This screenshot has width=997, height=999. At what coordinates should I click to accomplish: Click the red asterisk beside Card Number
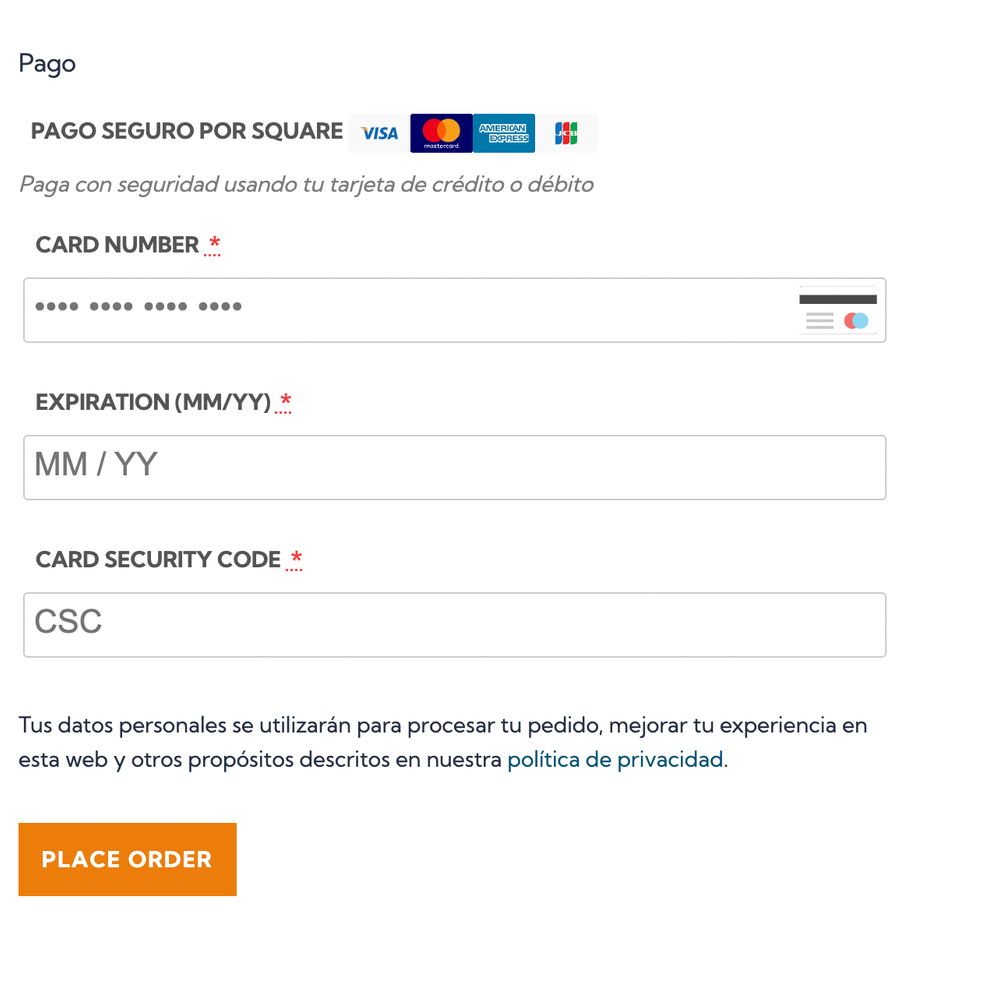[x=214, y=244]
